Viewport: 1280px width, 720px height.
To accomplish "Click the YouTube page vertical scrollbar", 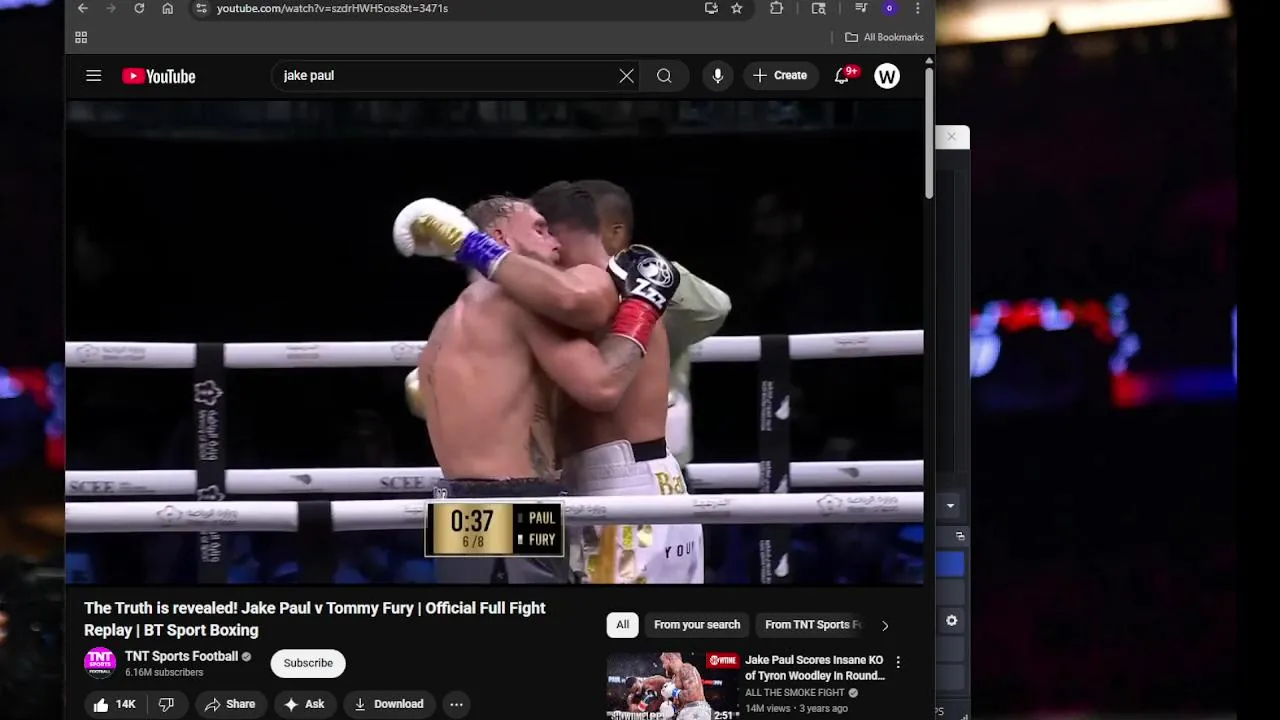I will (929, 135).
